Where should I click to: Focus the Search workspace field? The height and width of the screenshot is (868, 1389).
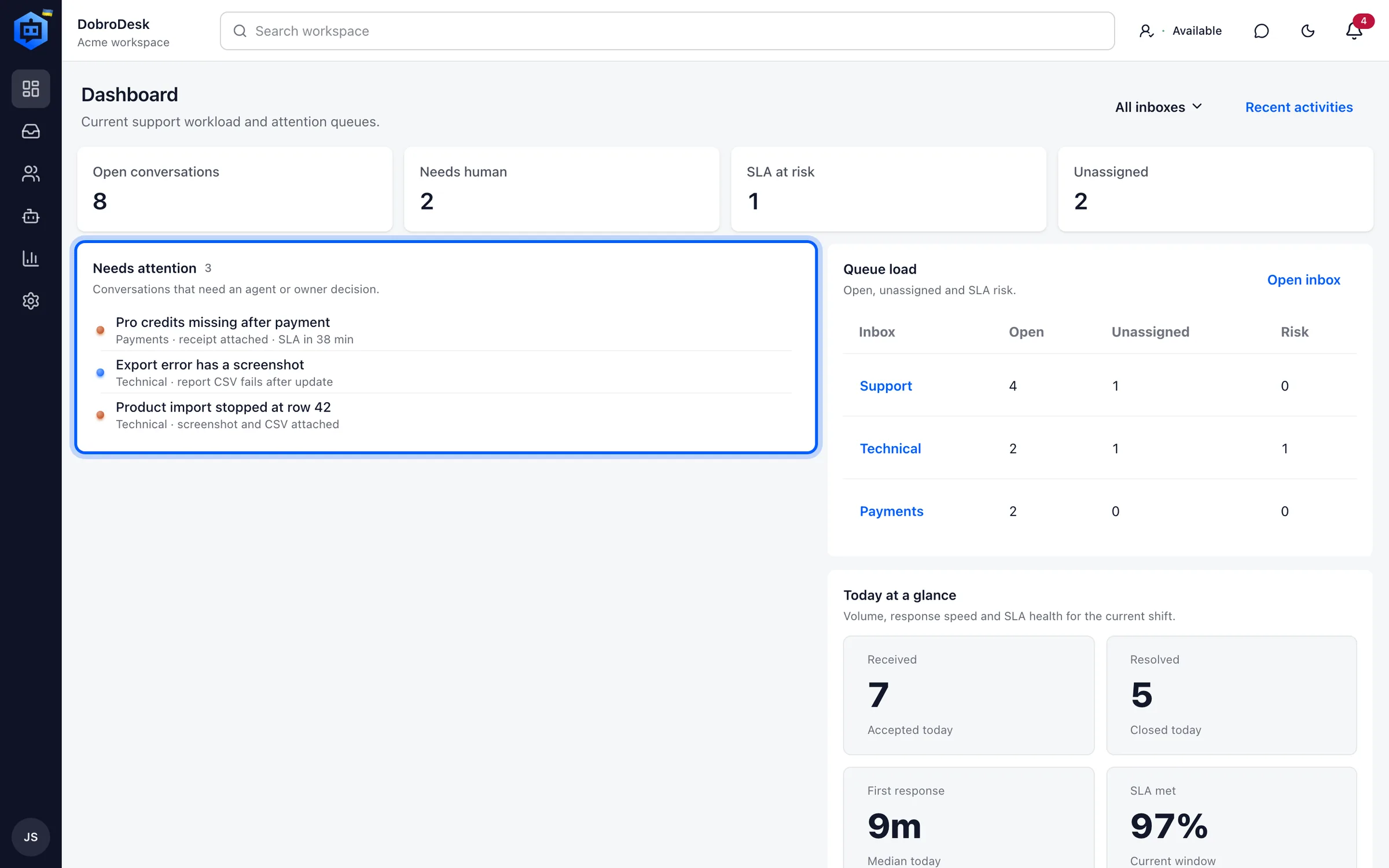click(x=667, y=31)
